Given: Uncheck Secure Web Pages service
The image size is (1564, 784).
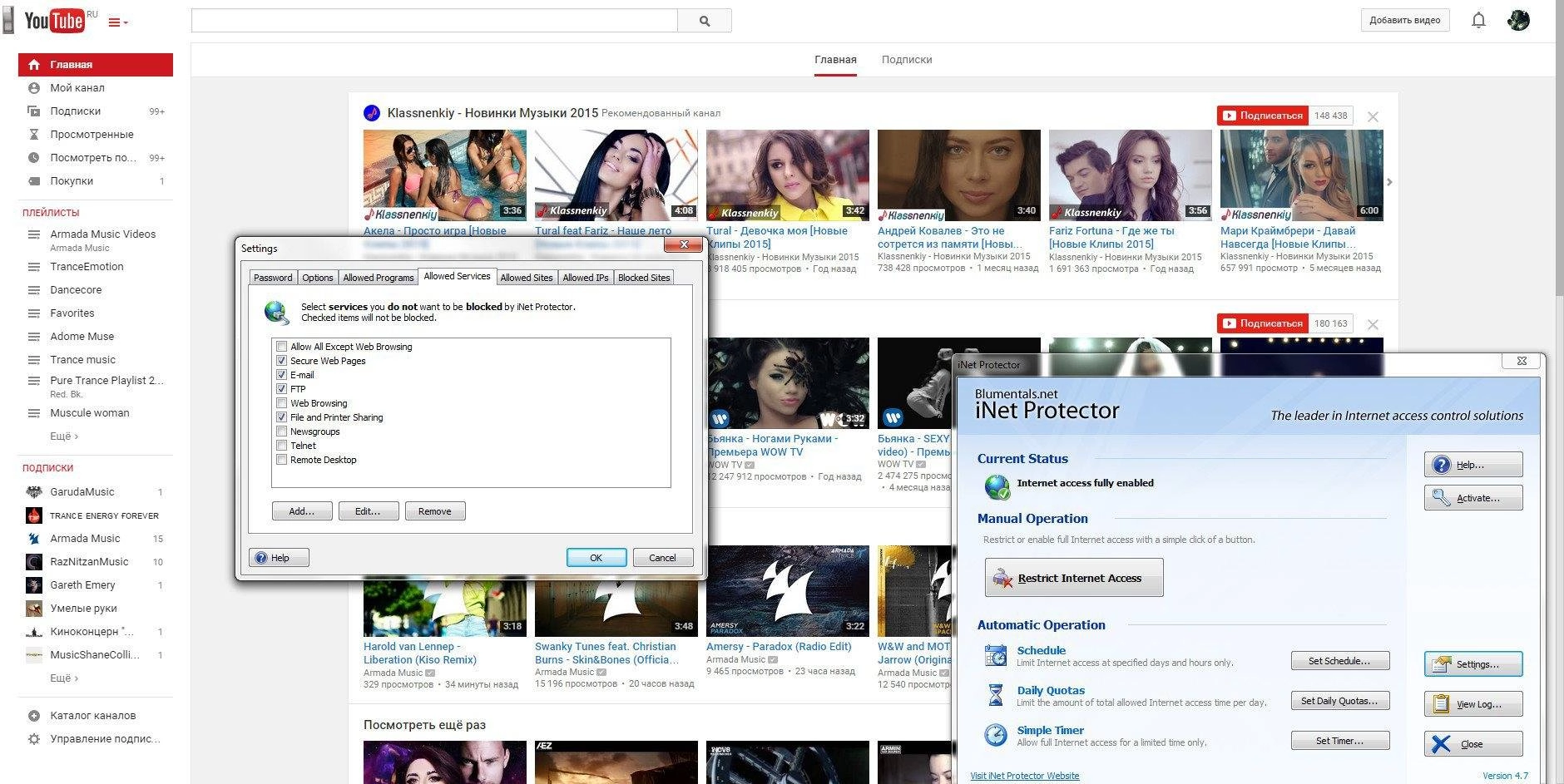Looking at the screenshot, I should click(x=282, y=361).
